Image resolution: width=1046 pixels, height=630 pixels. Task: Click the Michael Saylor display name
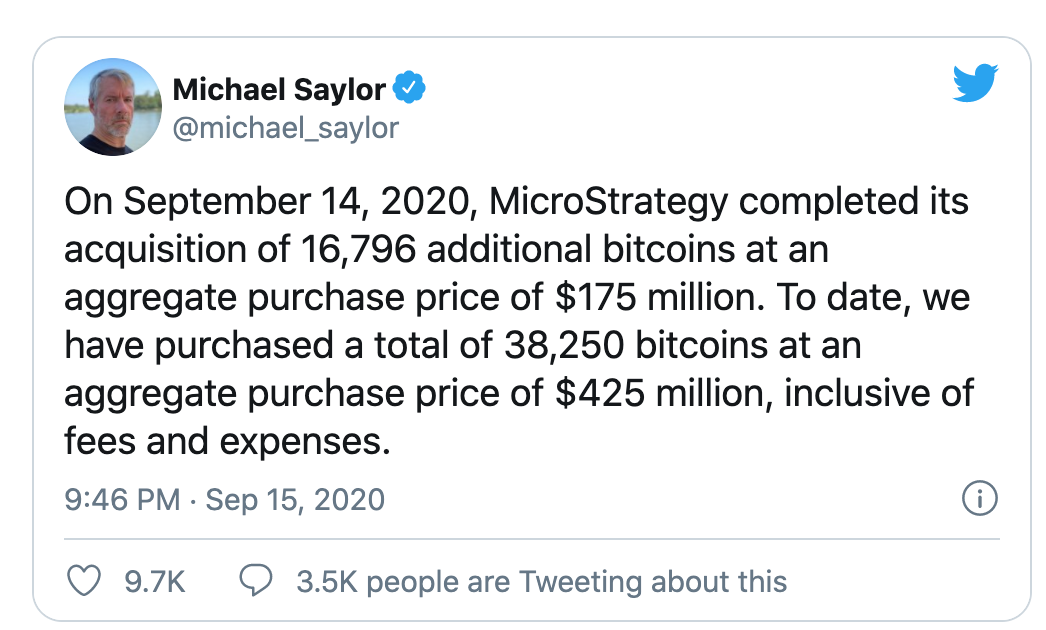(x=279, y=89)
